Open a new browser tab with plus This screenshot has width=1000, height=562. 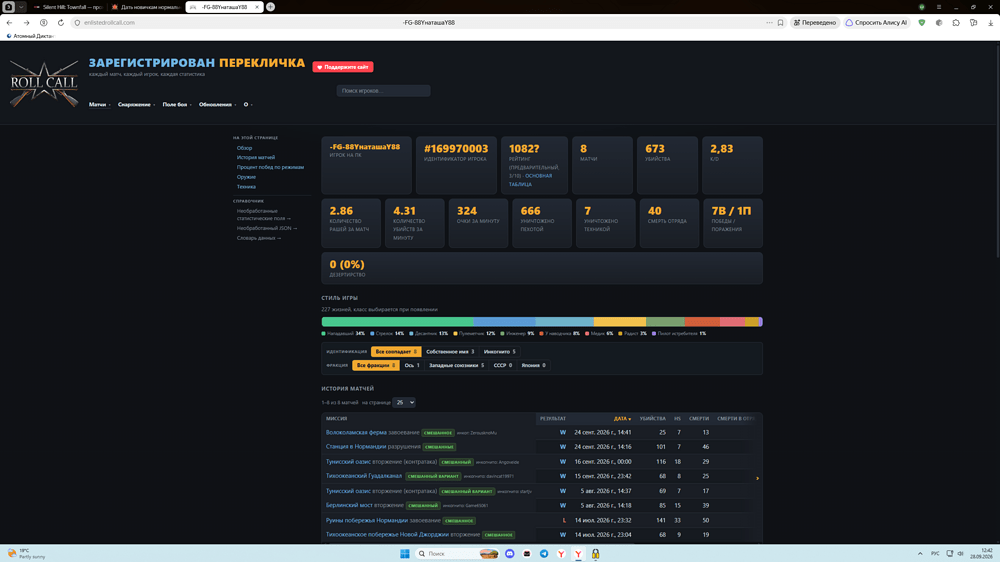coord(270,7)
